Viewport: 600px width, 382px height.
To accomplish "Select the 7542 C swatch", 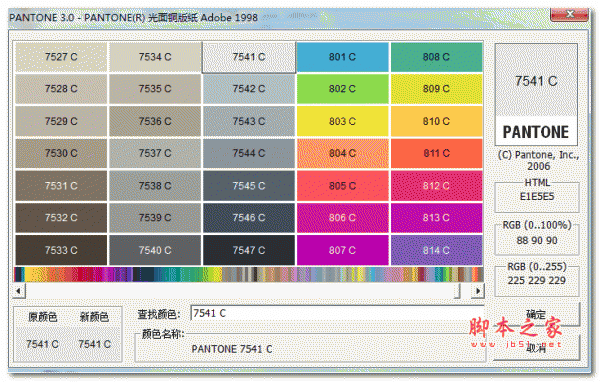I will pos(249,89).
